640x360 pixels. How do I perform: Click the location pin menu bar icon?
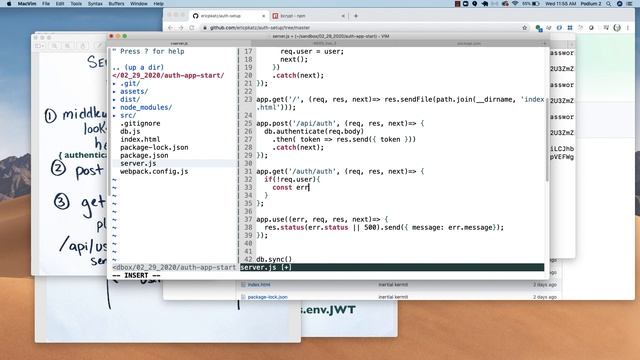(x=475, y=4)
